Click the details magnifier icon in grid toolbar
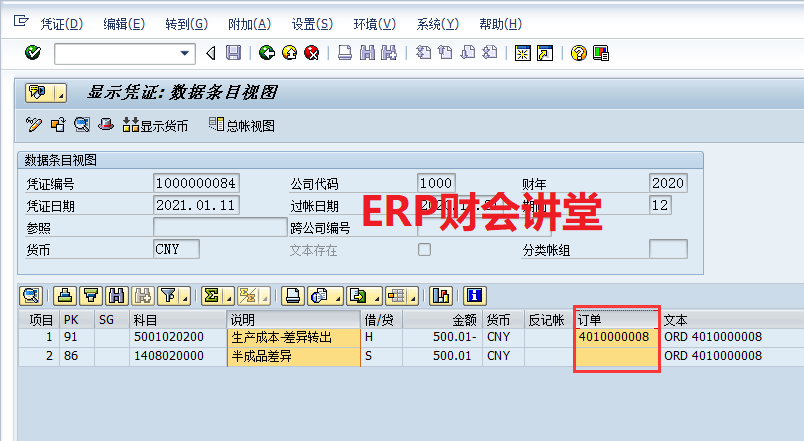The image size is (804, 441). point(30,295)
